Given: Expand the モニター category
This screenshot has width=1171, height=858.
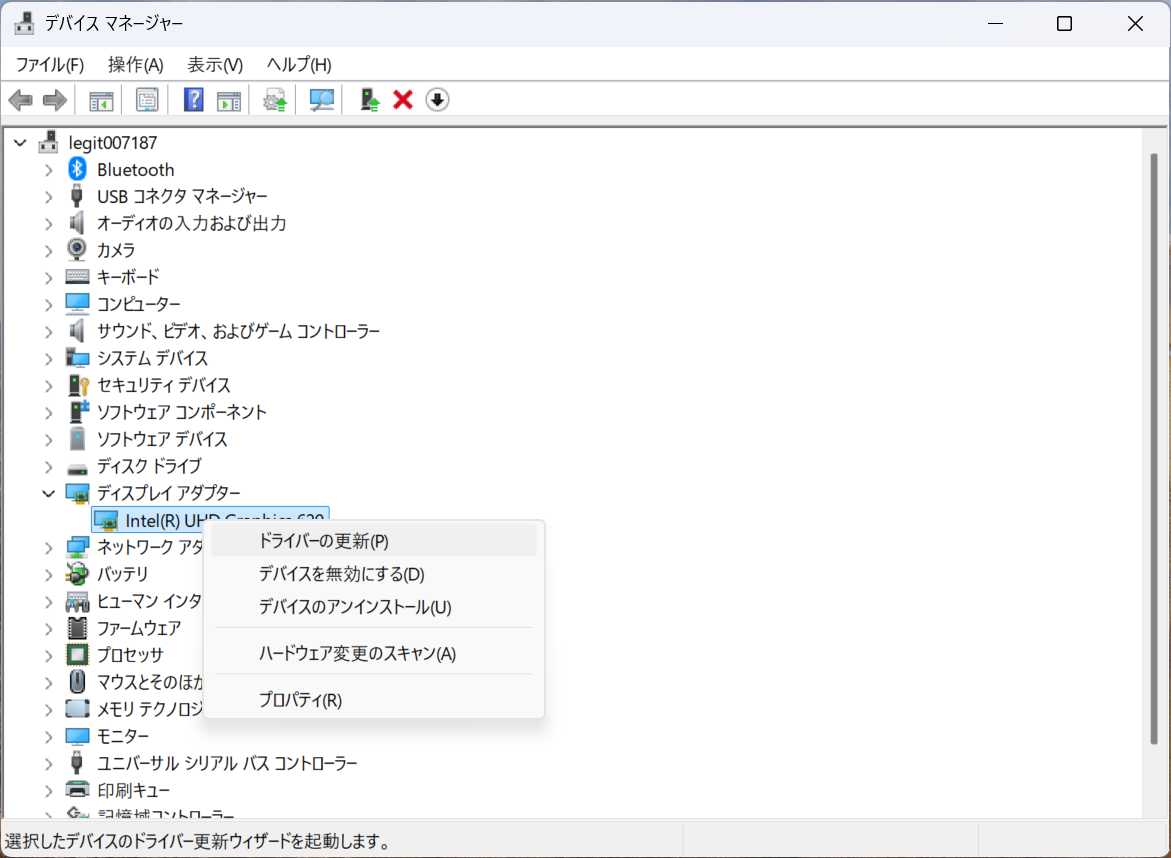Looking at the screenshot, I should [48, 736].
